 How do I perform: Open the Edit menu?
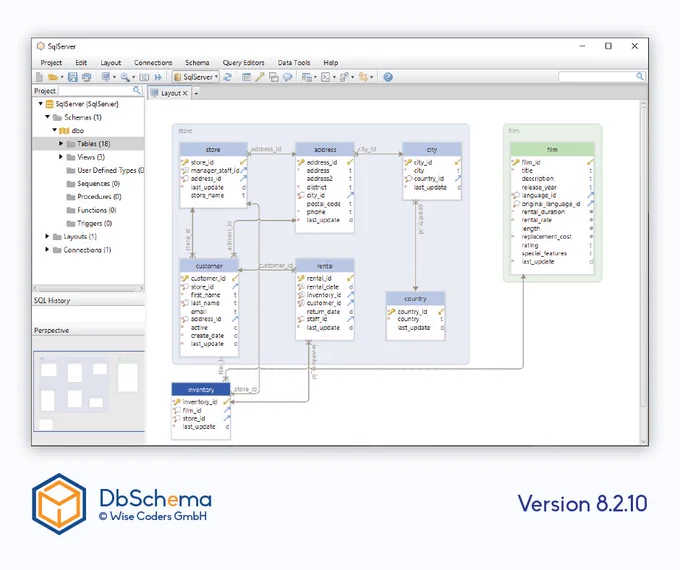(81, 63)
